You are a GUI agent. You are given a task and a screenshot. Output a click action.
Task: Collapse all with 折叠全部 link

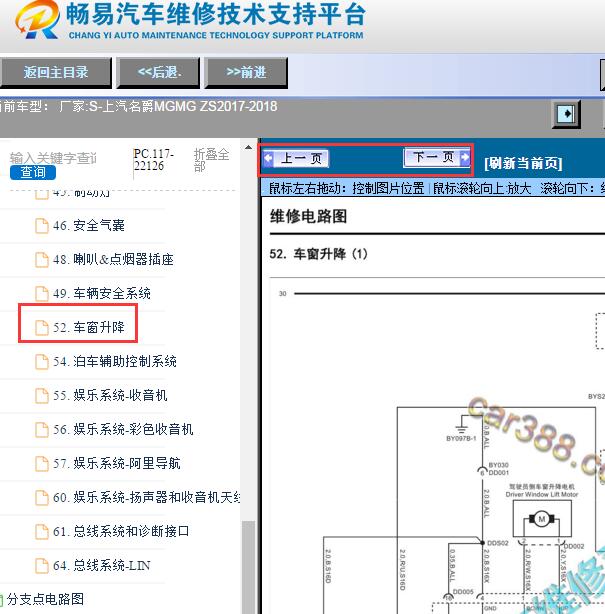coord(211,160)
